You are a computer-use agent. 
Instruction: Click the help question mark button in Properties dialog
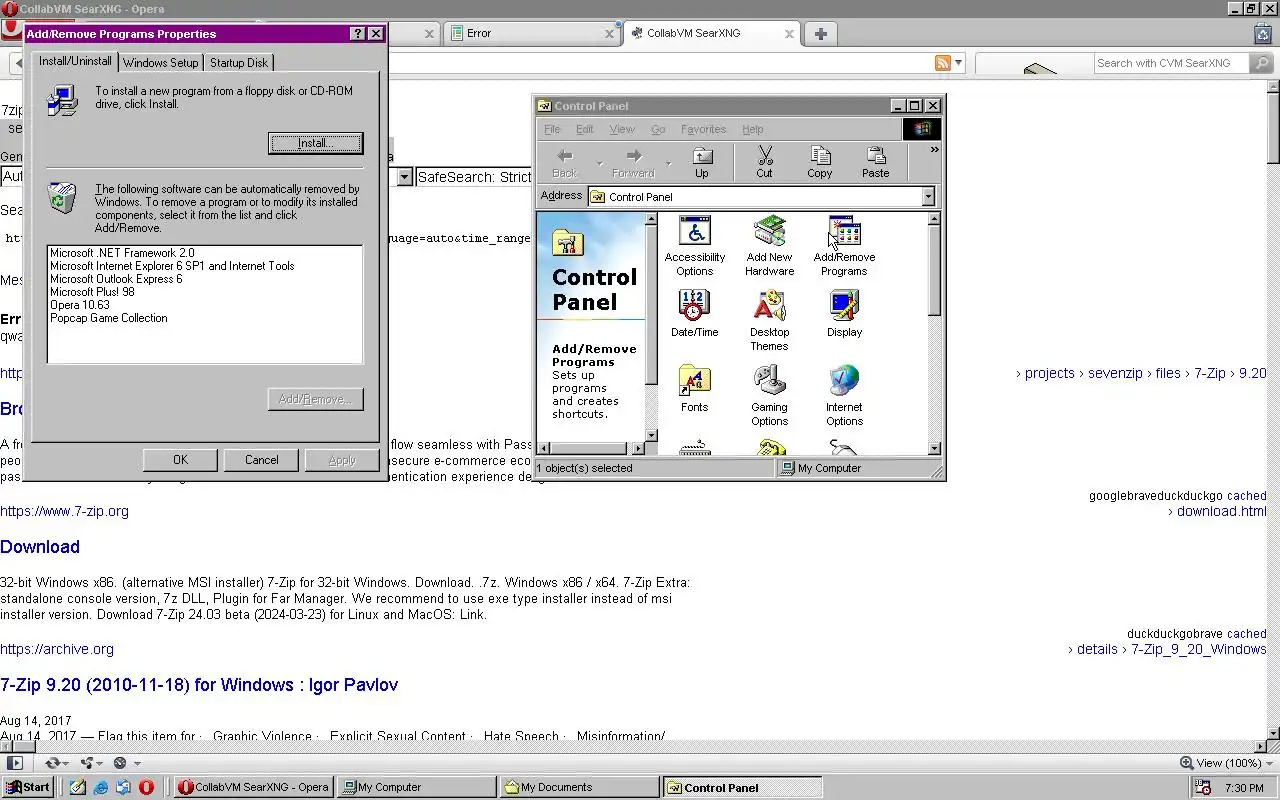click(358, 34)
